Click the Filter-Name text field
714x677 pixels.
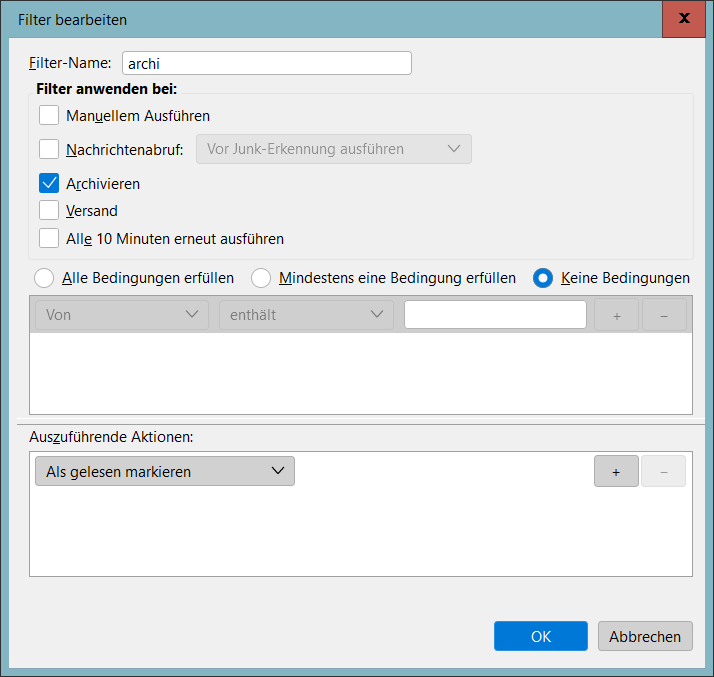266,63
